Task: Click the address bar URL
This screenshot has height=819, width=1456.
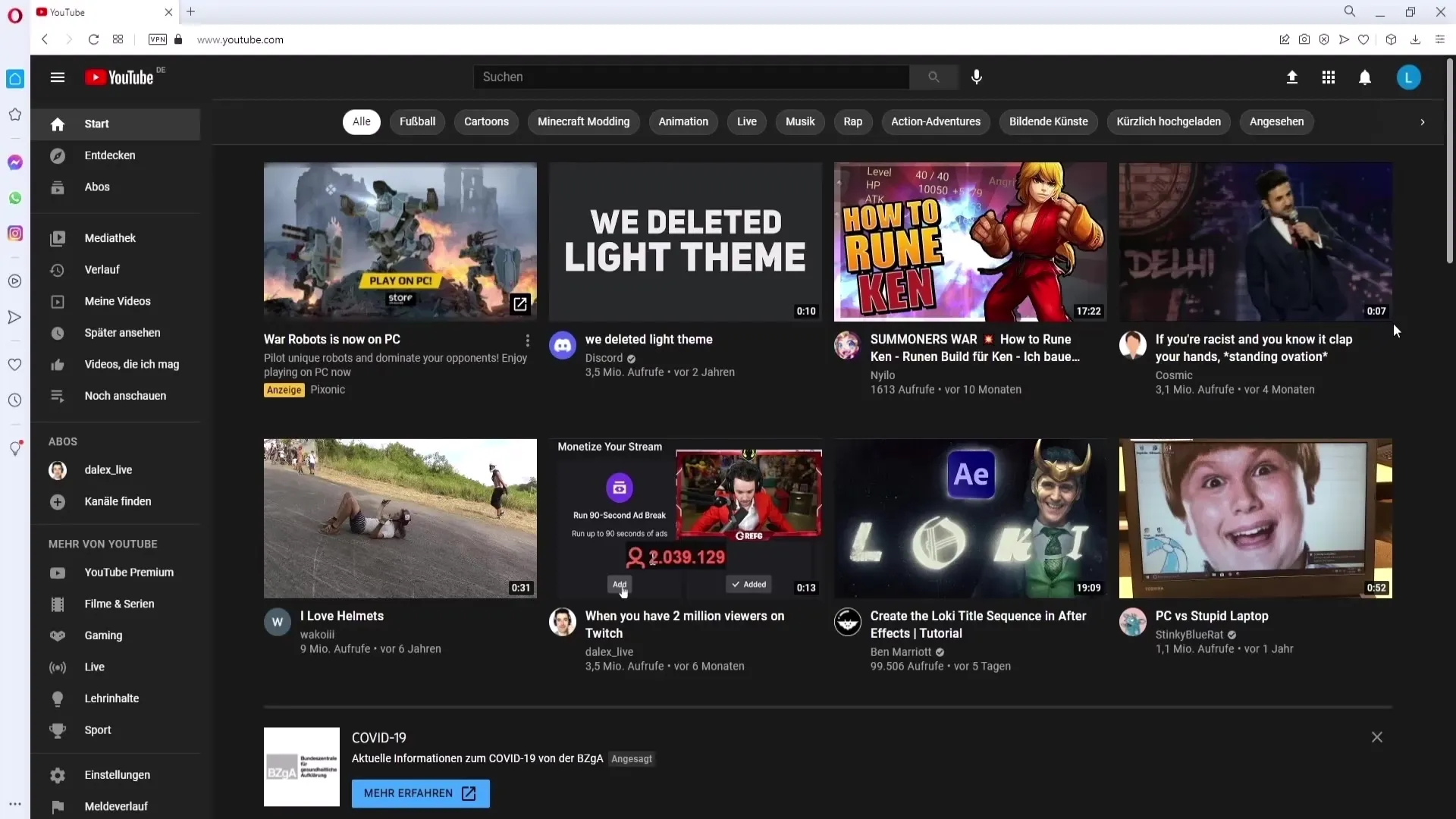Action: point(240,39)
